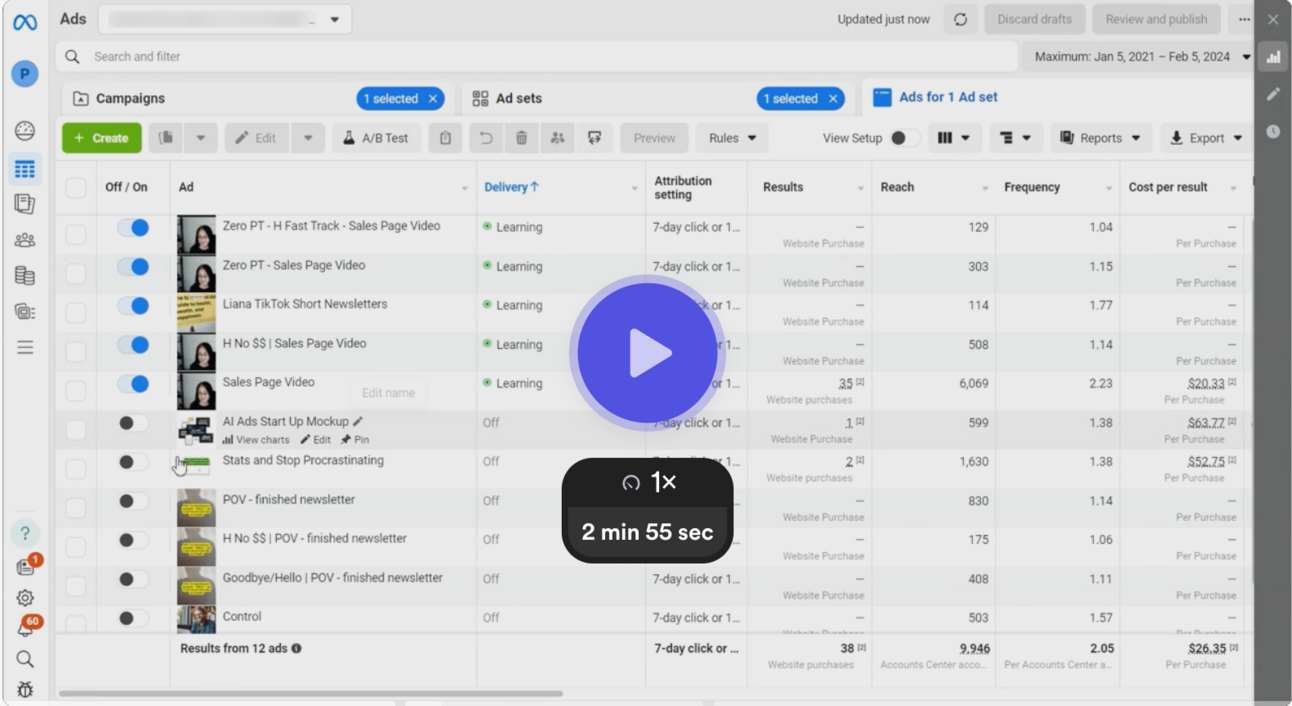This screenshot has width=1292, height=706.
Task: Click View charts under AI Ads Start Up Mockup
Action: (x=257, y=439)
